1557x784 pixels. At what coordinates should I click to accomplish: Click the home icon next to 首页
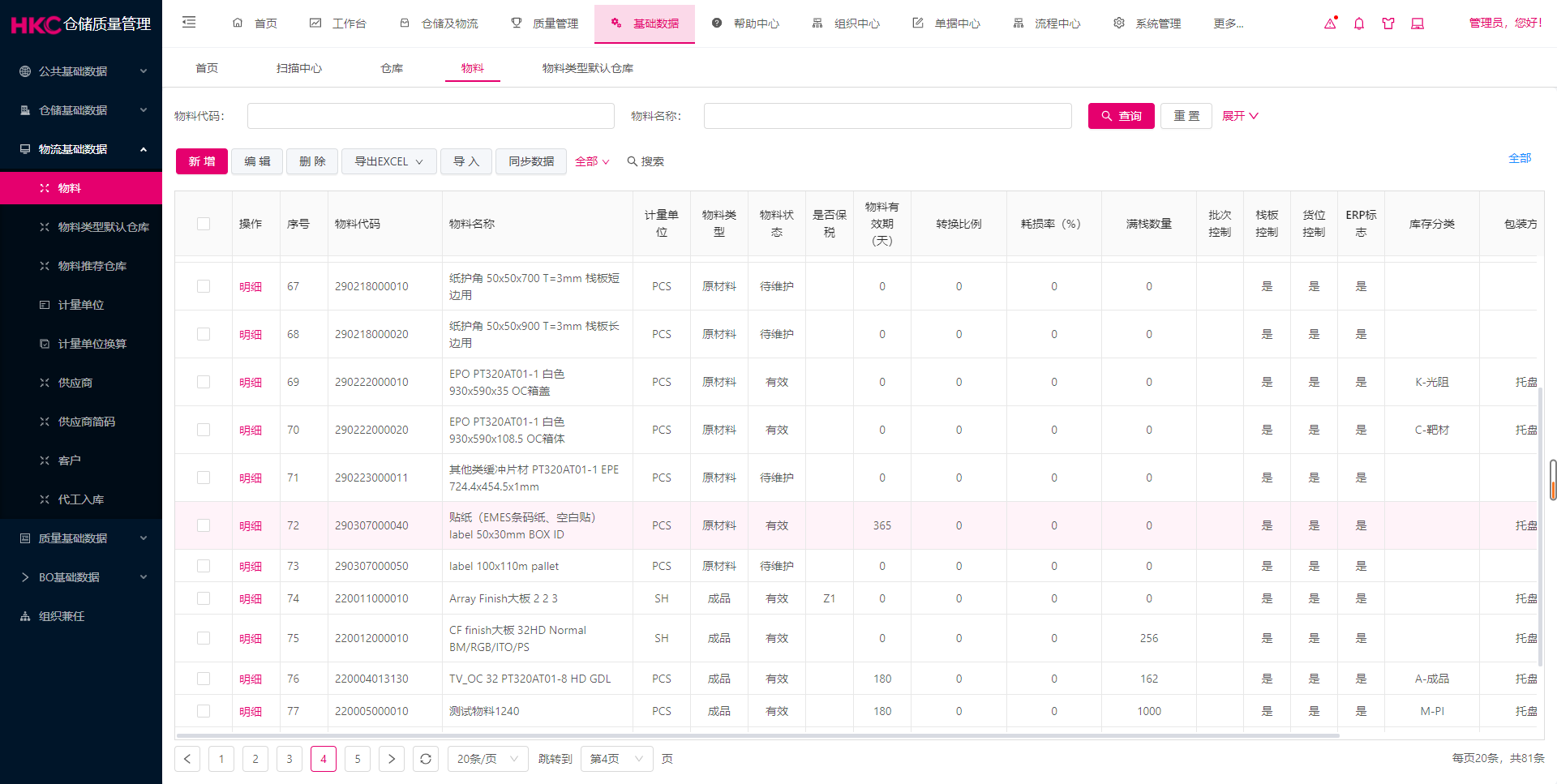click(238, 24)
